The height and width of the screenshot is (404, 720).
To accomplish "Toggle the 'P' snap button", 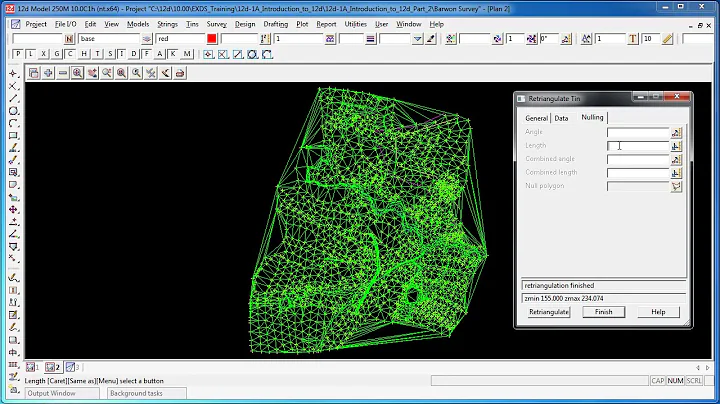I will 17,54.
